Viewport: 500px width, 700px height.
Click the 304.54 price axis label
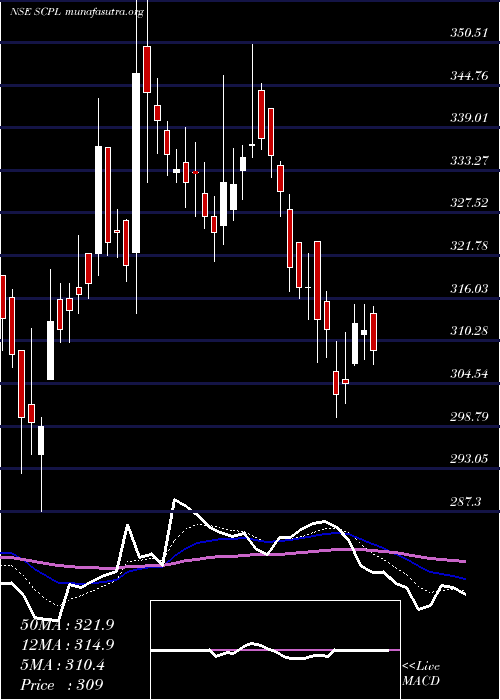468,374
